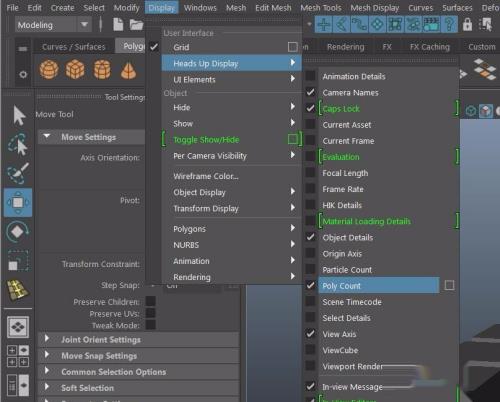Click the single perspective layout icon

(18, 327)
